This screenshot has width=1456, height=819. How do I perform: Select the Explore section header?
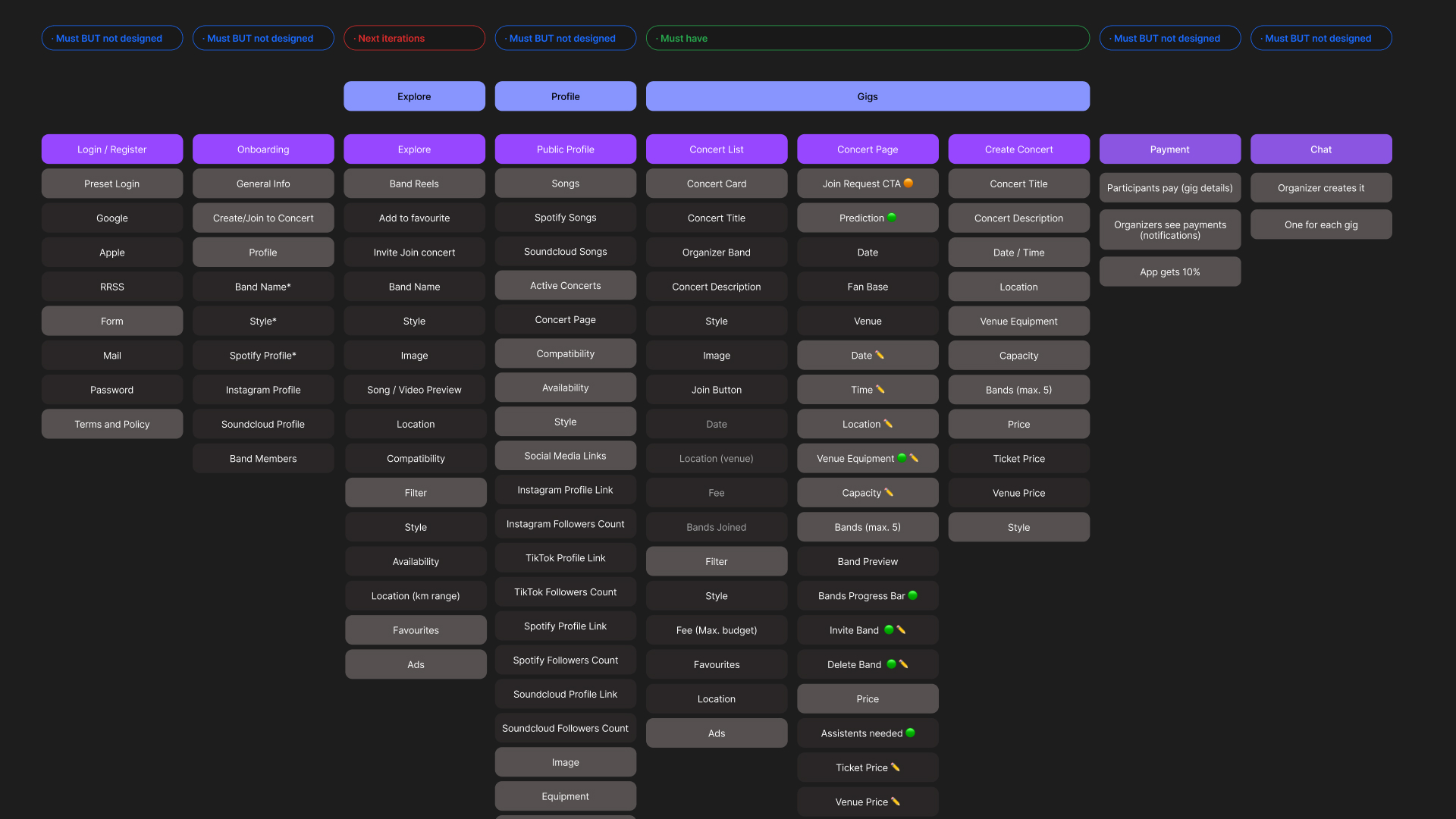click(x=414, y=96)
